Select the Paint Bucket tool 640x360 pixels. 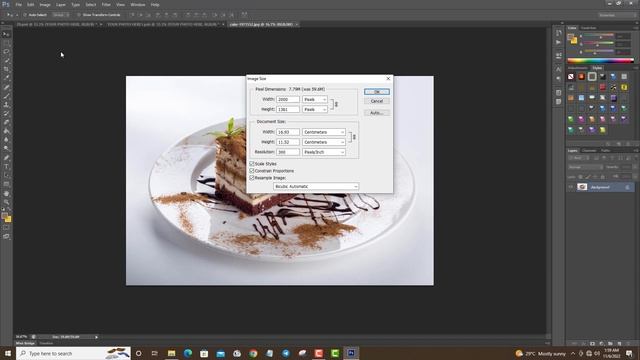[6, 131]
